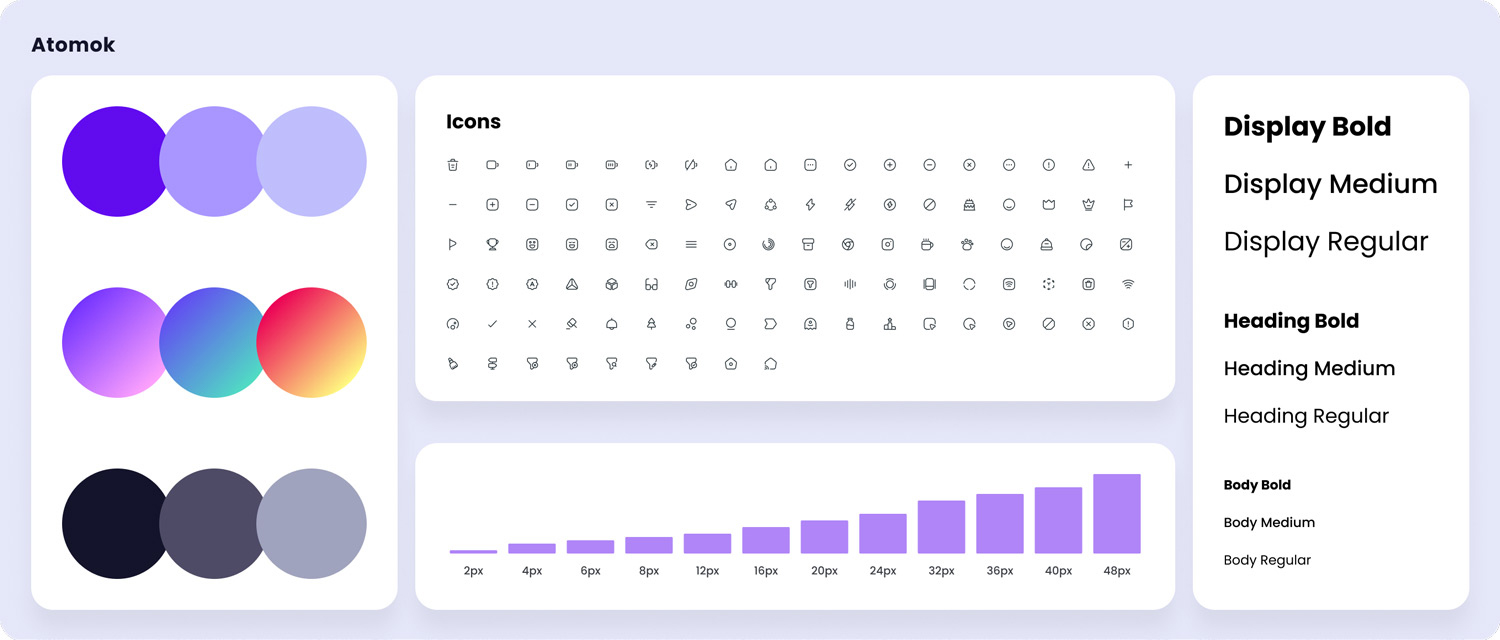Click the pine tree icon

pos(651,324)
